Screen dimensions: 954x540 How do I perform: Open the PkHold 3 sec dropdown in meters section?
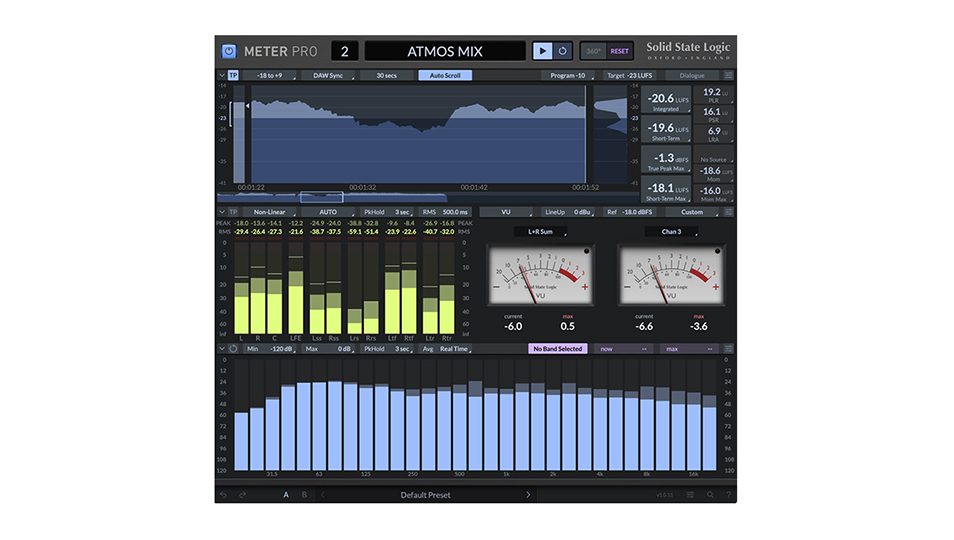[x=386, y=212]
